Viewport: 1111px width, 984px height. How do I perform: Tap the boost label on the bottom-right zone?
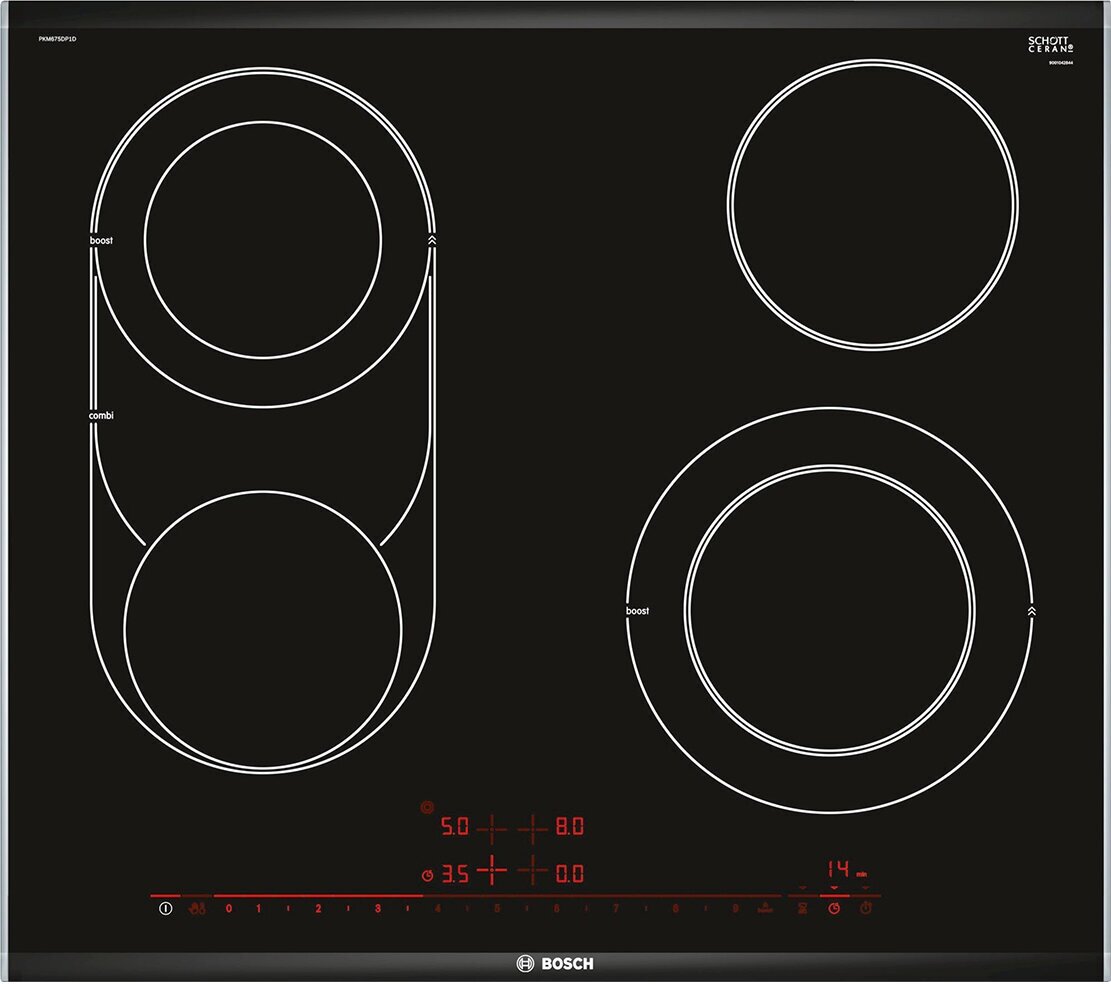(637, 611)
